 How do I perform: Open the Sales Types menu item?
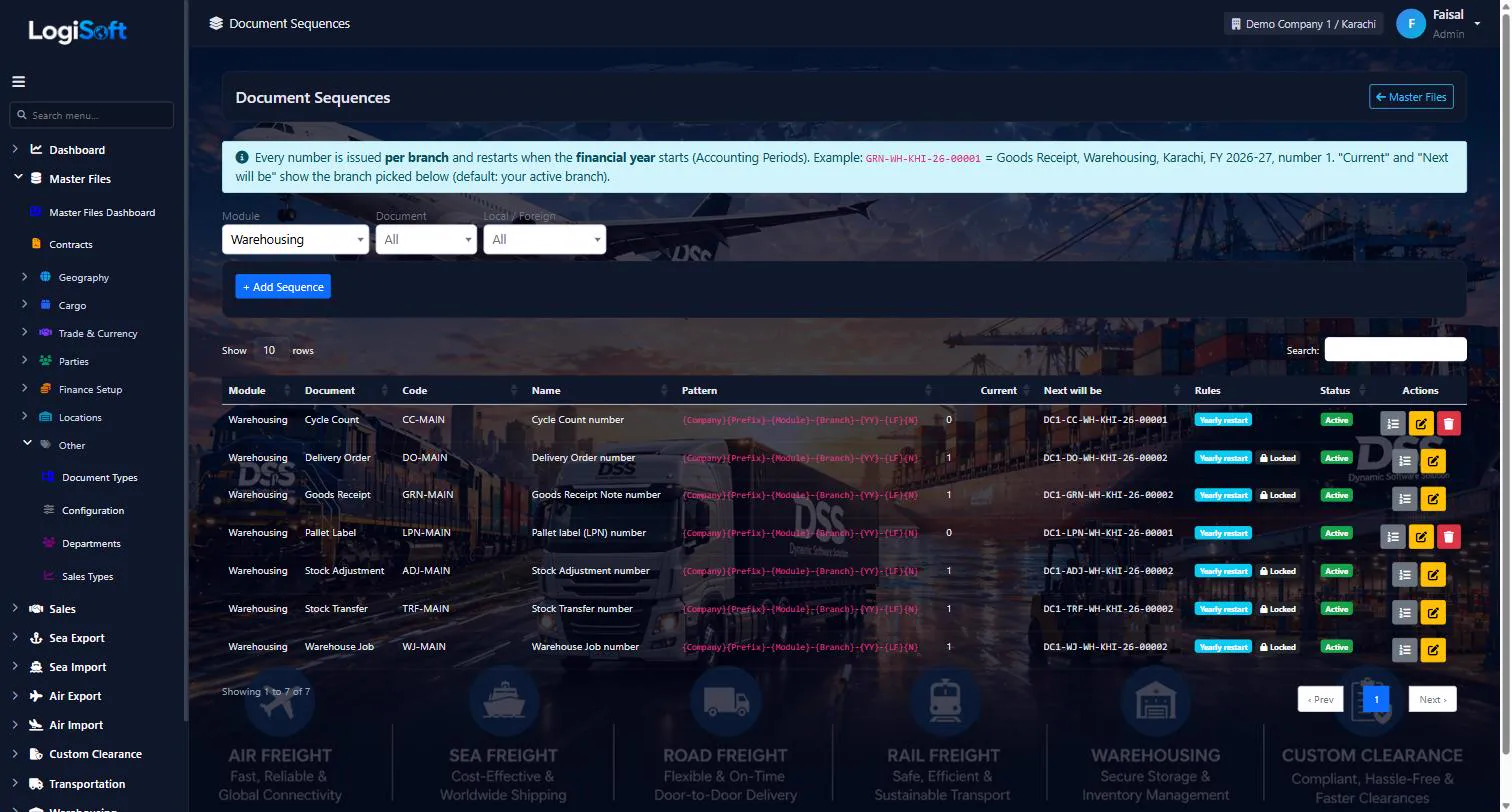pyautogui.click(x=87, y=576)
